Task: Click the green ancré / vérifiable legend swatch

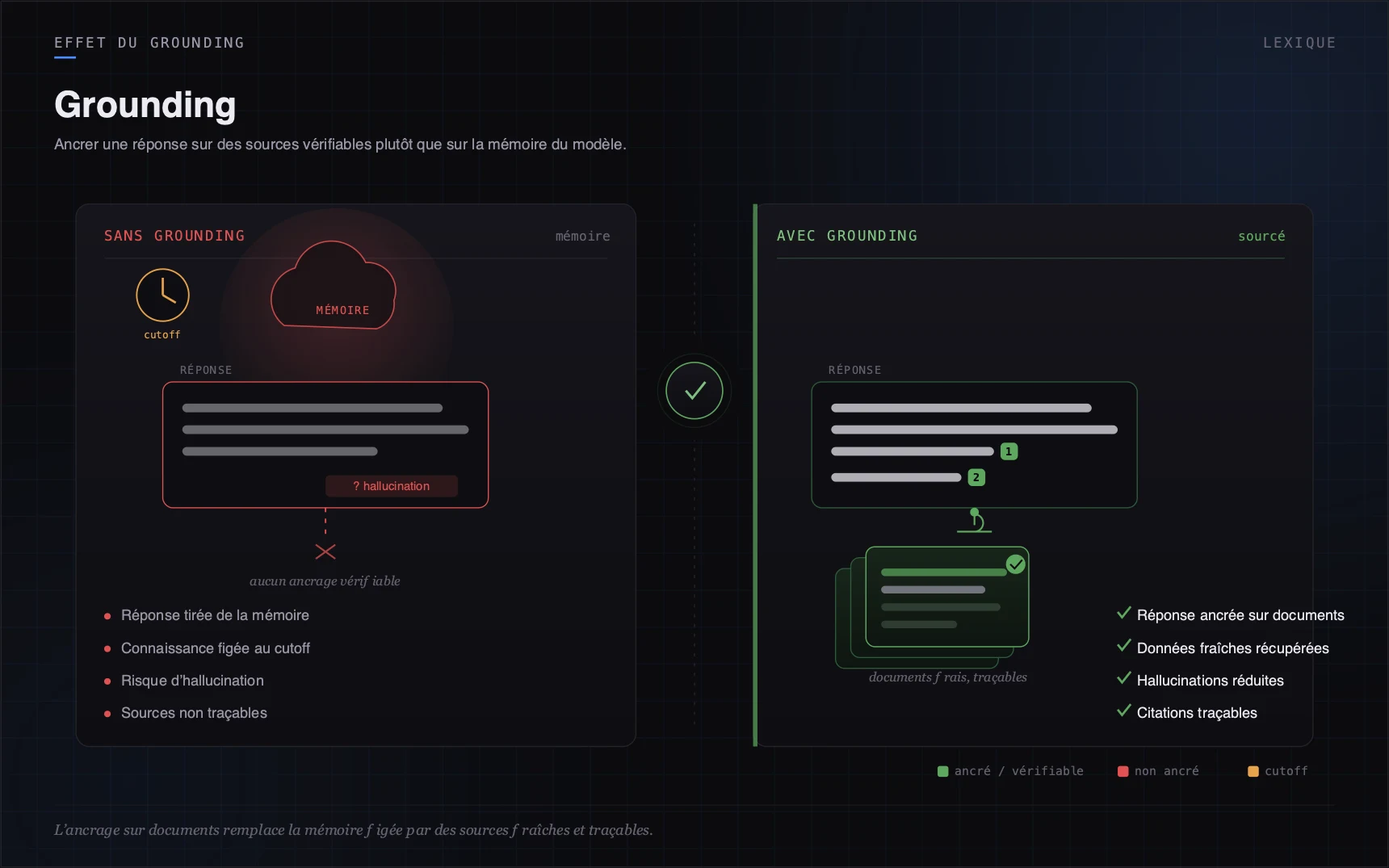Action: [942, 771]
